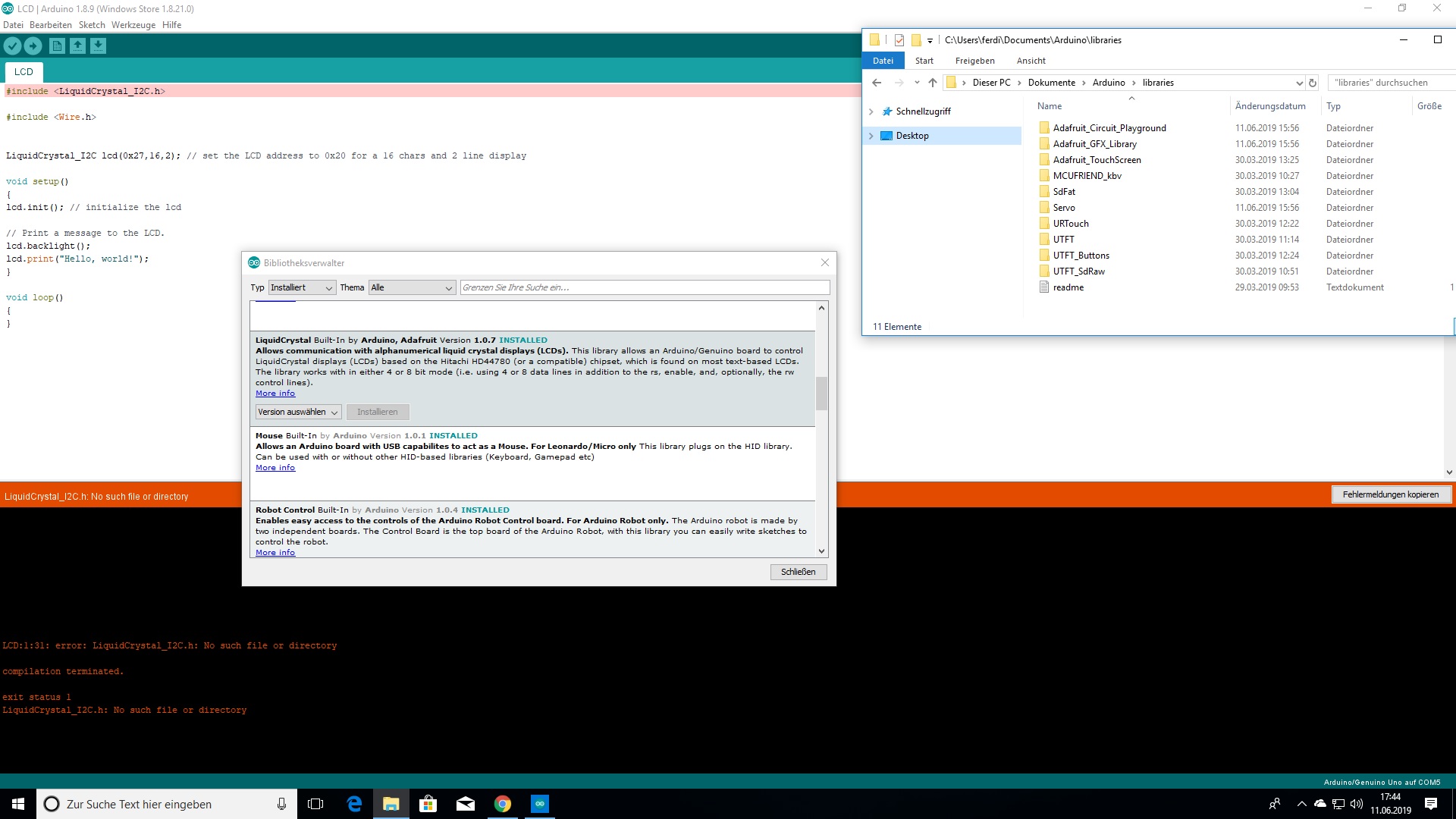Open File Explorer from the taskbar
The height and width of the screenshot is (819, 1456).
[391, 804]
